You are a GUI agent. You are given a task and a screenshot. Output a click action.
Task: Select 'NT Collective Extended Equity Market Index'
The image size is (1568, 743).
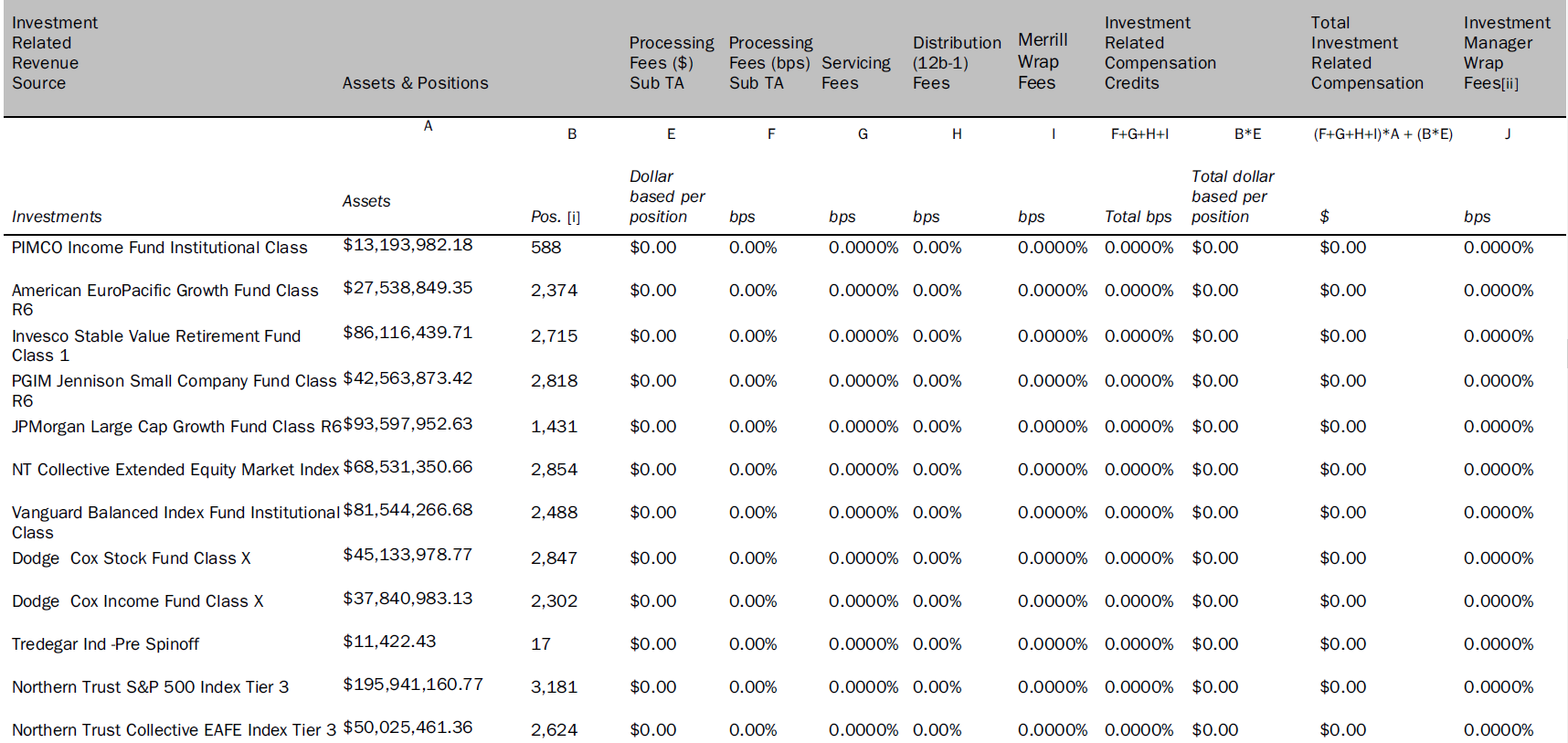175,470
